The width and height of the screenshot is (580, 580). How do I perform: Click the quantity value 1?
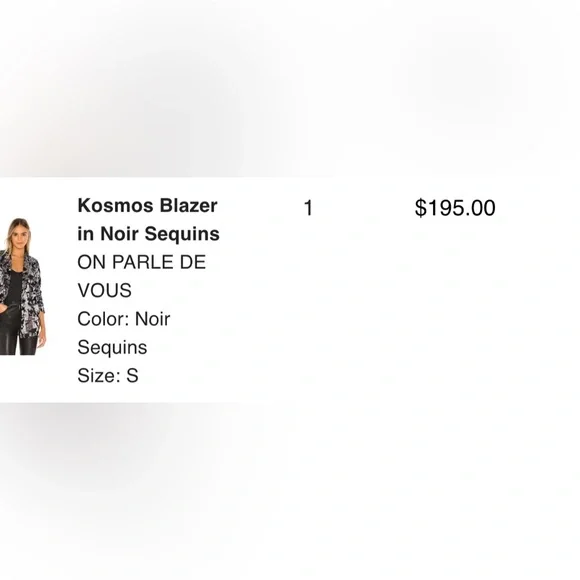coord(308,208)
